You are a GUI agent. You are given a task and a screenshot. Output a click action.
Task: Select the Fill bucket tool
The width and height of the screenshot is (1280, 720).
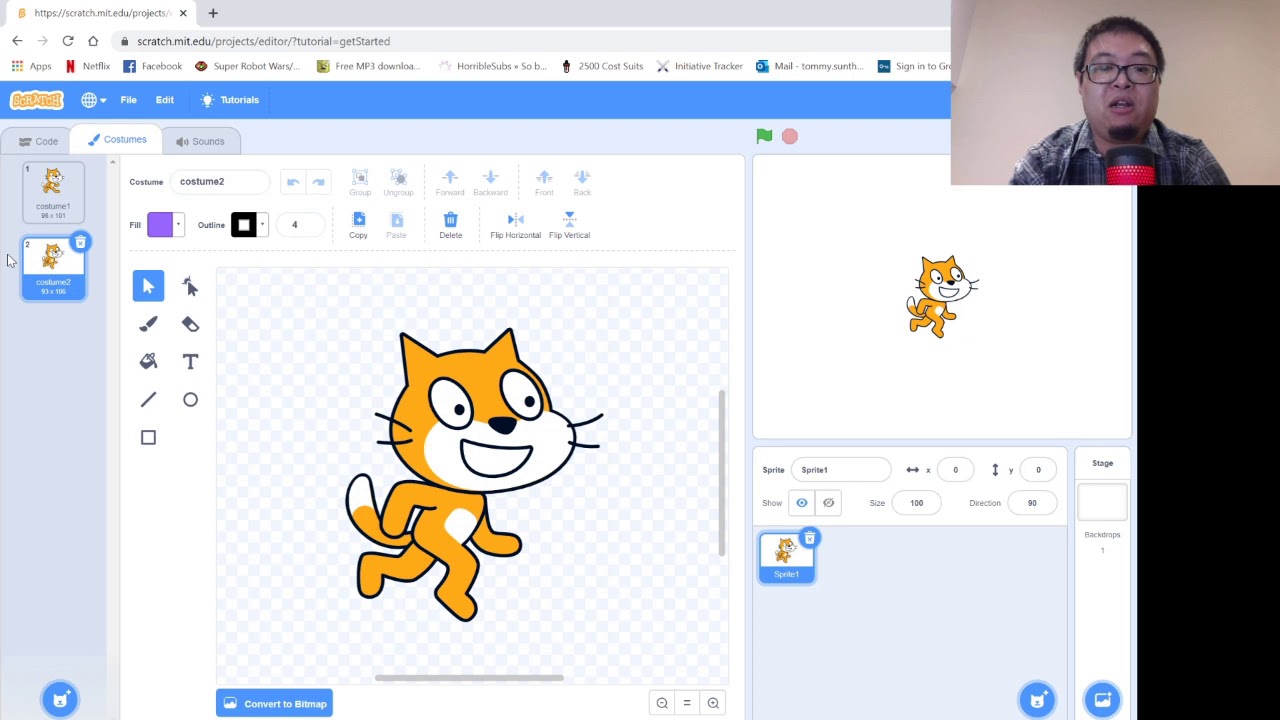[x=148, y=361]
